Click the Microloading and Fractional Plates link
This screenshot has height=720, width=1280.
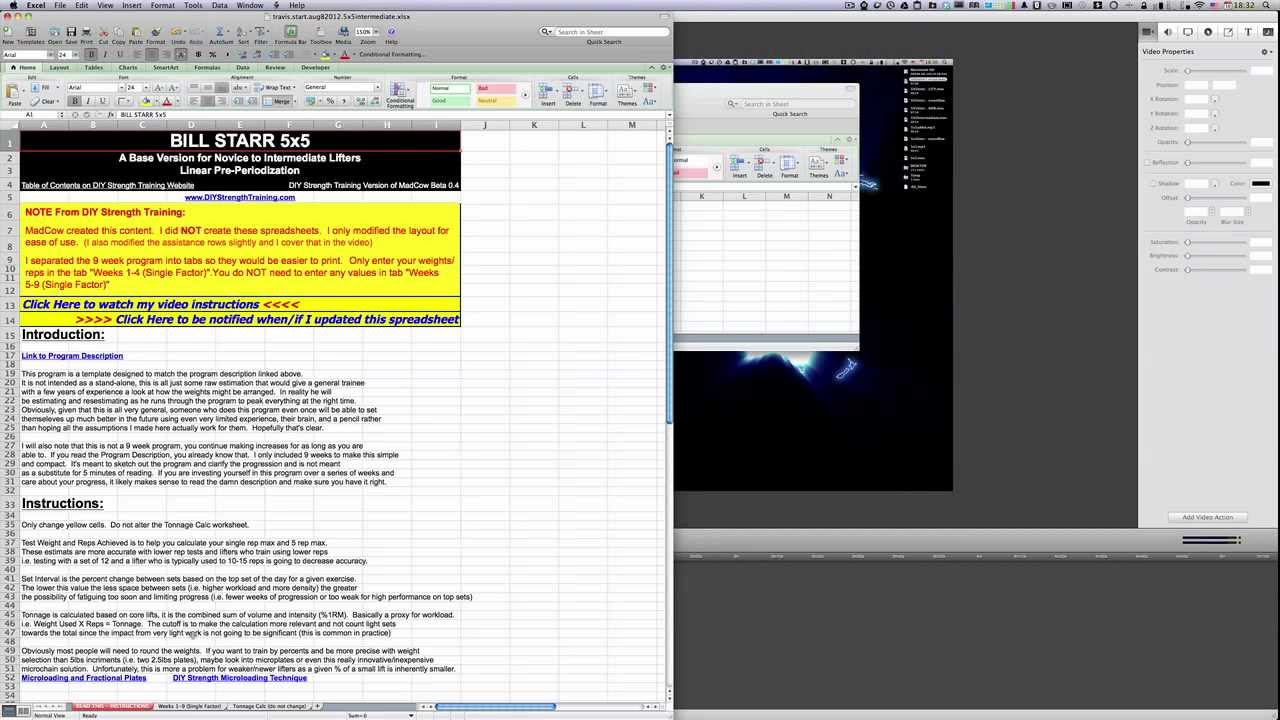pos(84,678)
